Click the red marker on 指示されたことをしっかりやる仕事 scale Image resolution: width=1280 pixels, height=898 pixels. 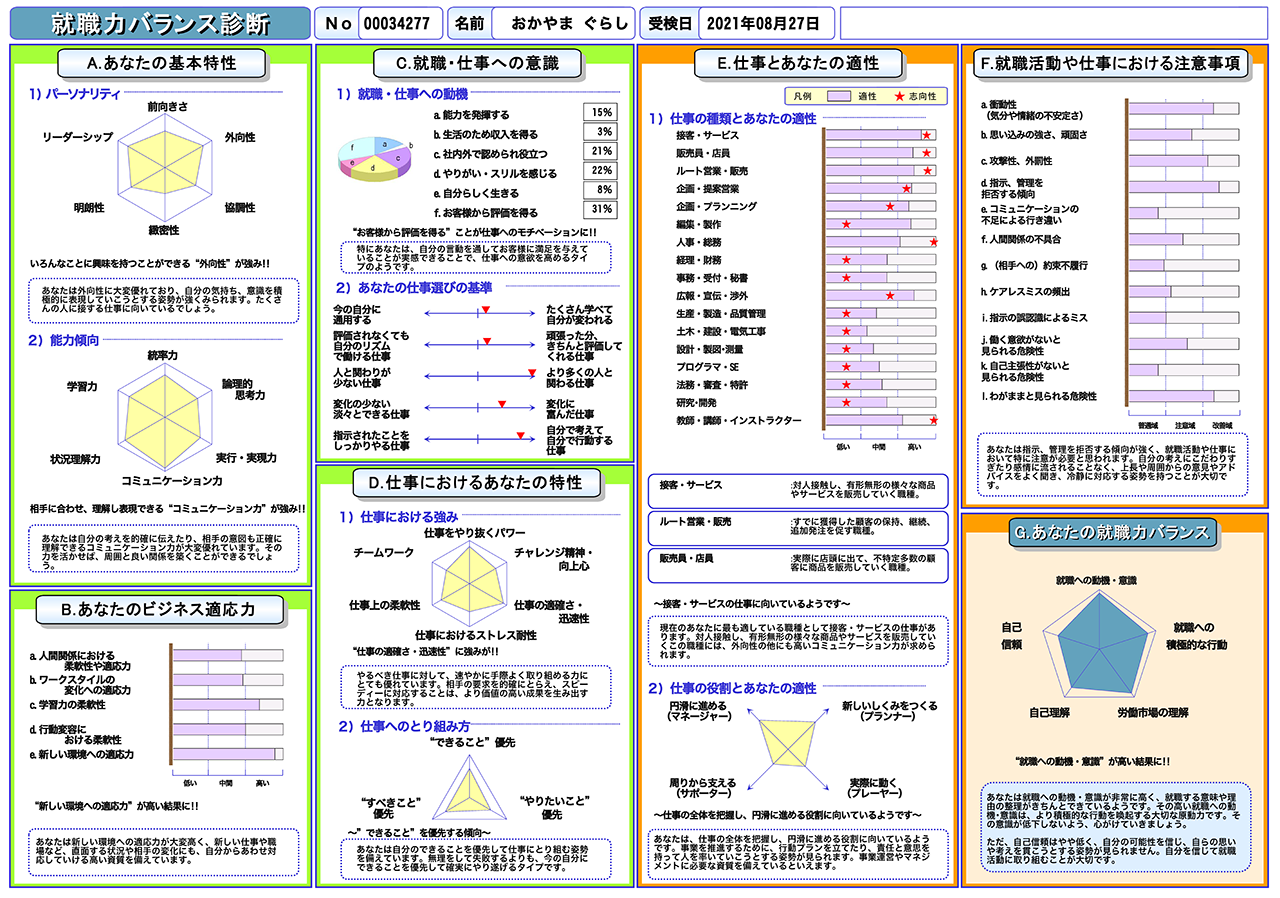coord(521,434)
